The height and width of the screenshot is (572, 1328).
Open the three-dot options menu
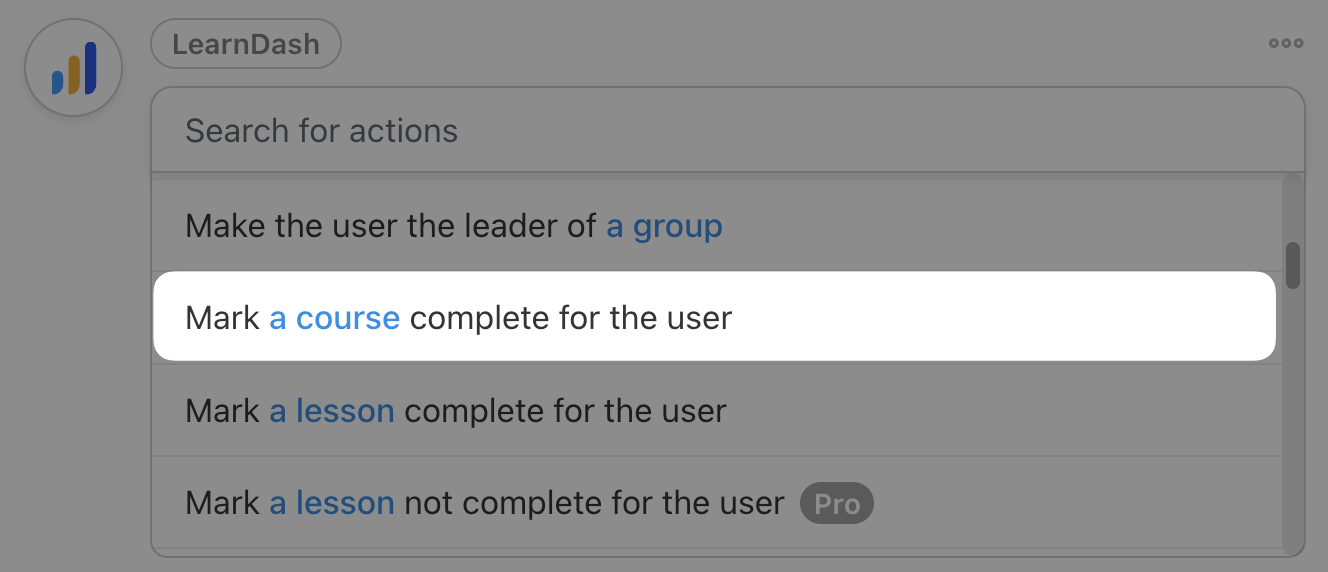pyautogui.click(x=1285, y=43)
